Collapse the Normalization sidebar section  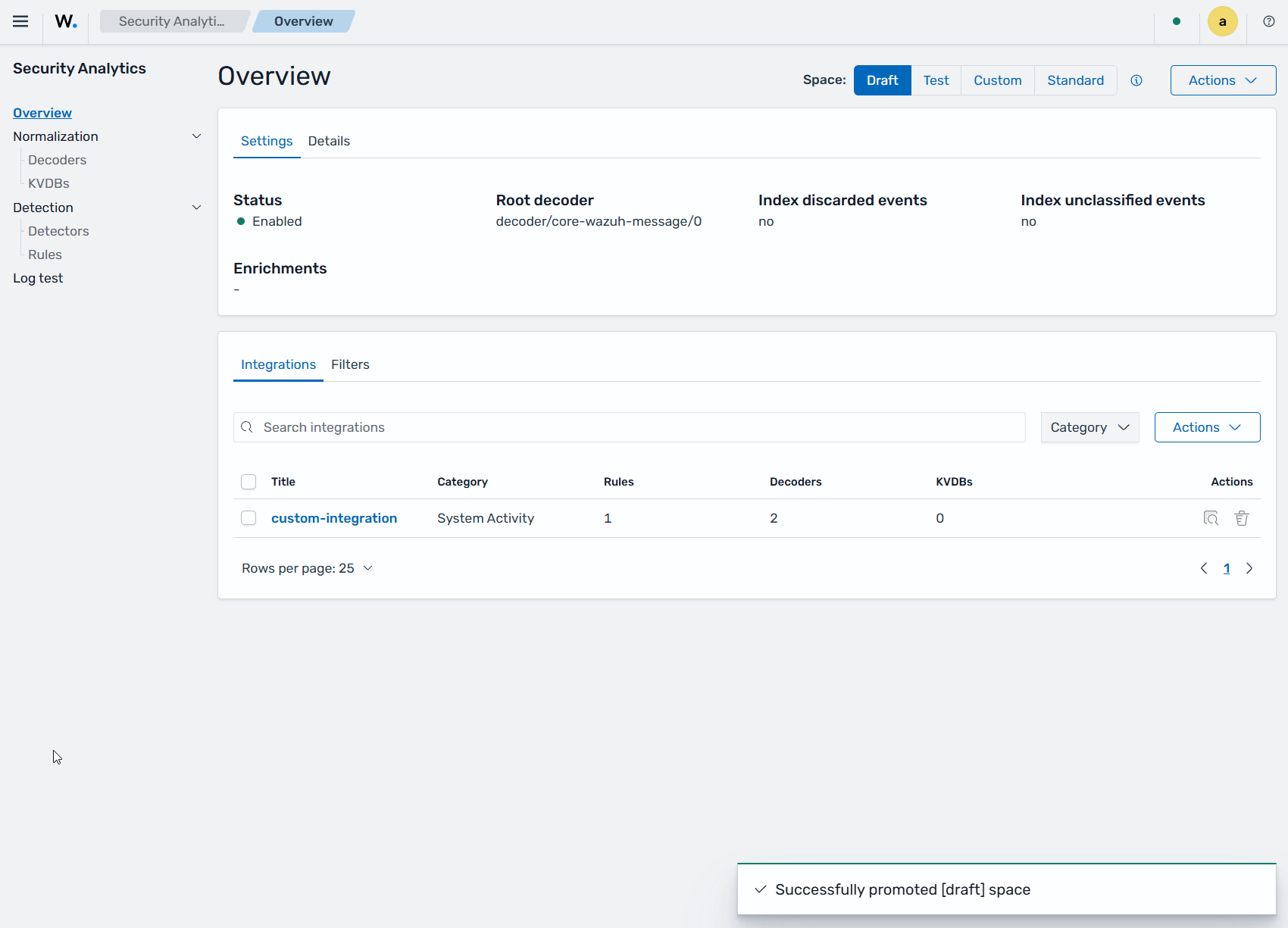click(196, 136)
